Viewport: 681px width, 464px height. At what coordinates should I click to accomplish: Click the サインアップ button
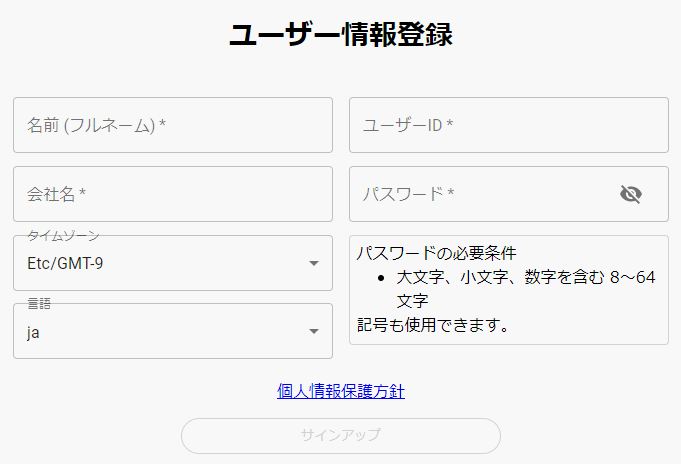341,436
